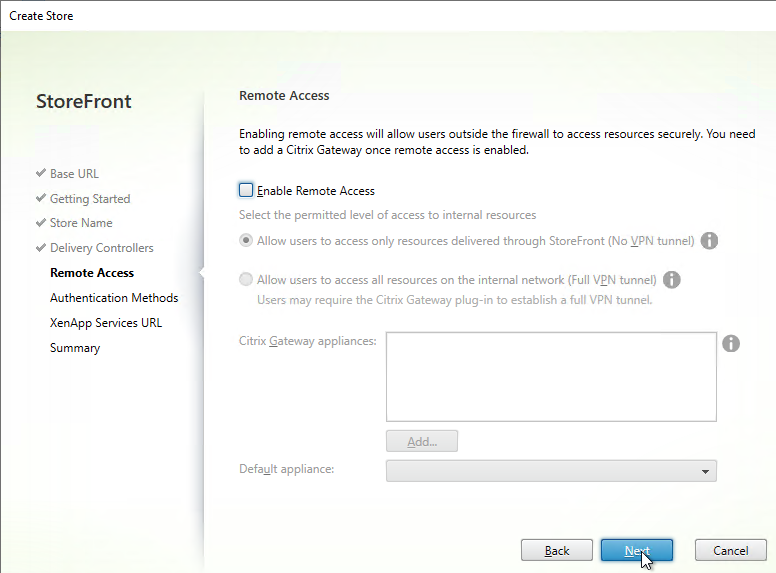This screenshot has height=573, width=776.
Task: Select Delivery Controllers step in sidebar
Action: [101, 248]
